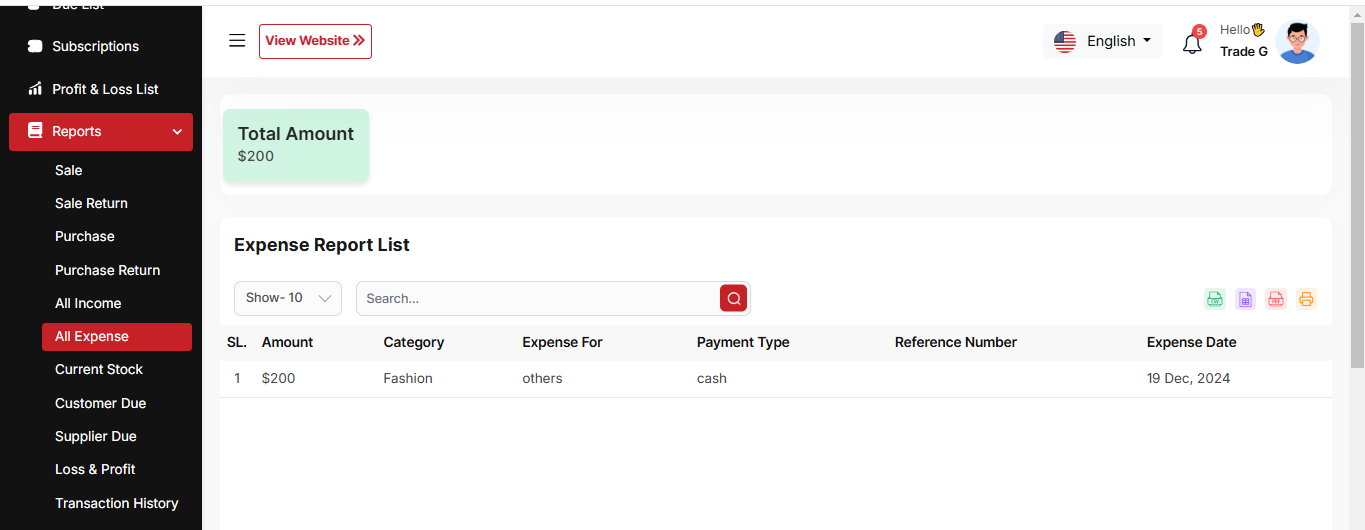
Task: Open Profit & Loss List in sidebar
Action: (105, 89)
